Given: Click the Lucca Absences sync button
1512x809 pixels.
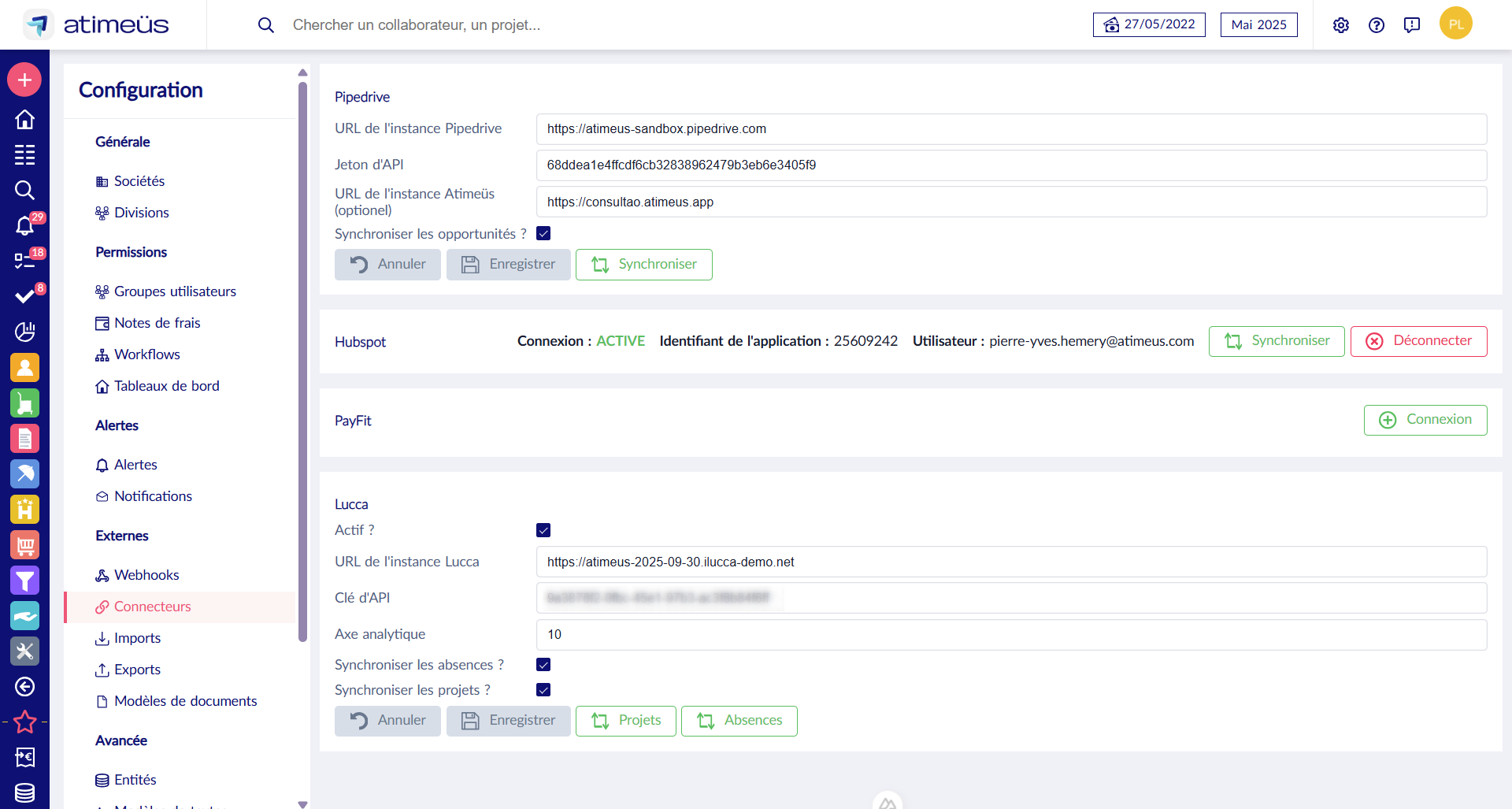Looking at the screenshot, I should (x=739, y=721).
